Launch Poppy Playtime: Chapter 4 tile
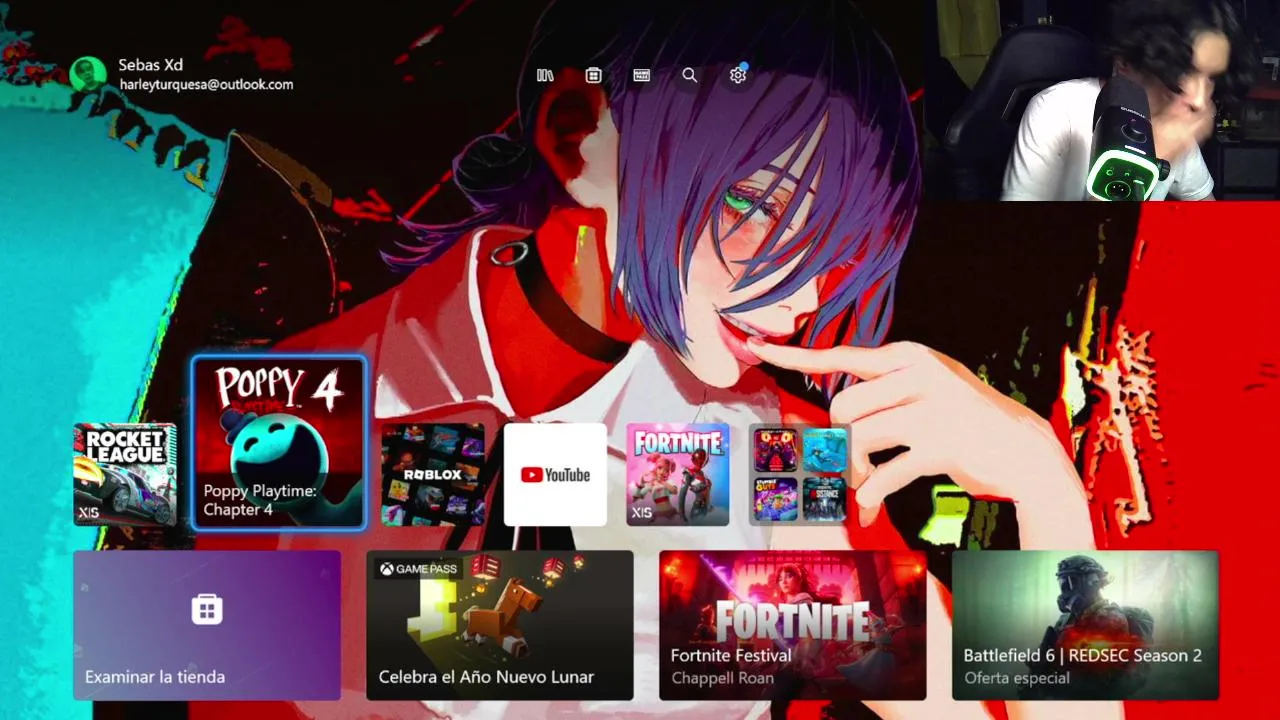The image size is (1280, 720). click(279, 442)
